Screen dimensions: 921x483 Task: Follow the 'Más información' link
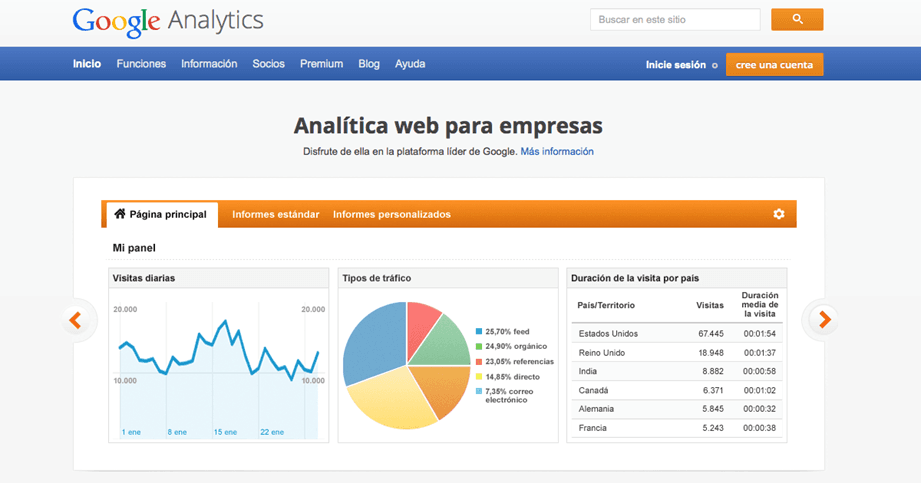click(x=557, y=151)
